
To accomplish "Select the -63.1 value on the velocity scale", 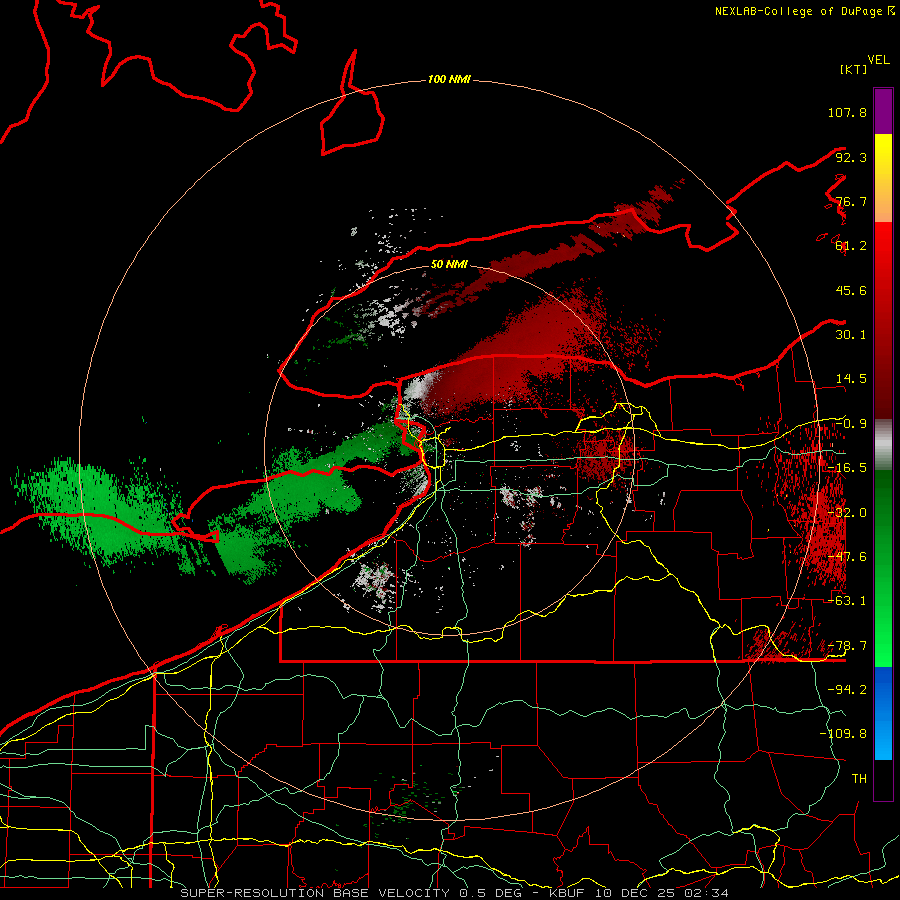I will (847, 601).
